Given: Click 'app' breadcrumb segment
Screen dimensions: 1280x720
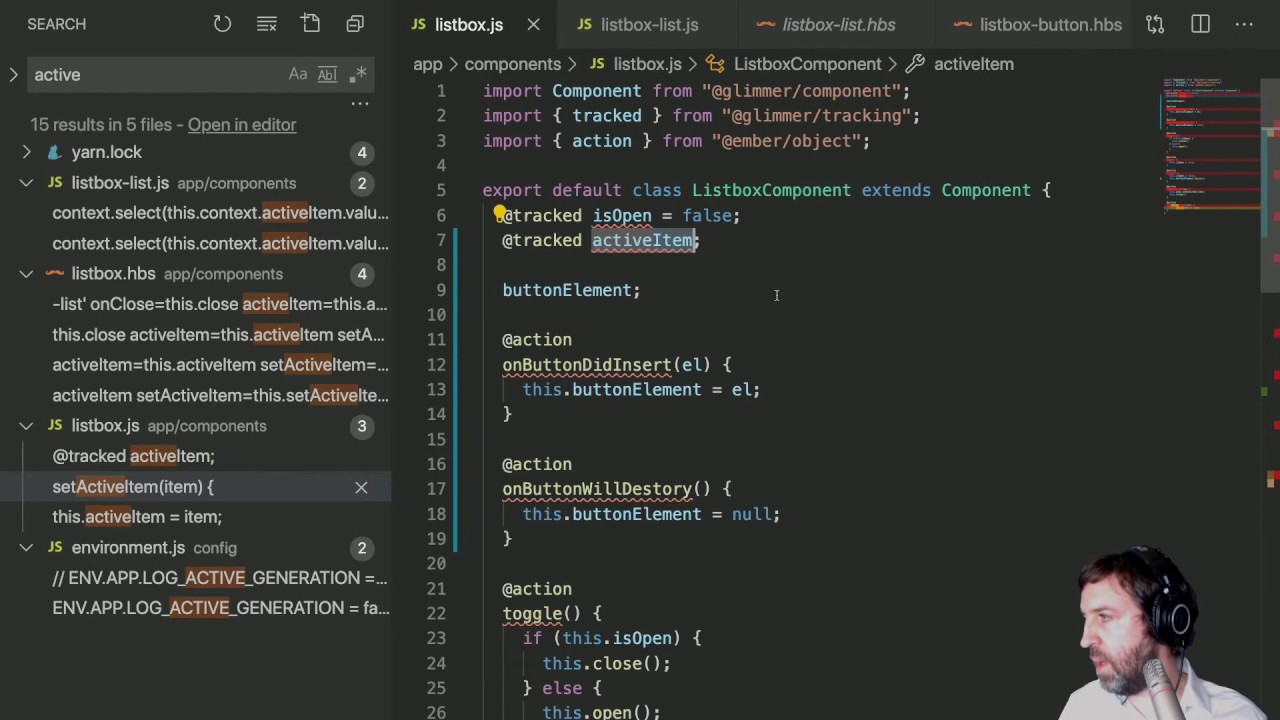Looking at the screenshot, I should (x=427, y=64).
